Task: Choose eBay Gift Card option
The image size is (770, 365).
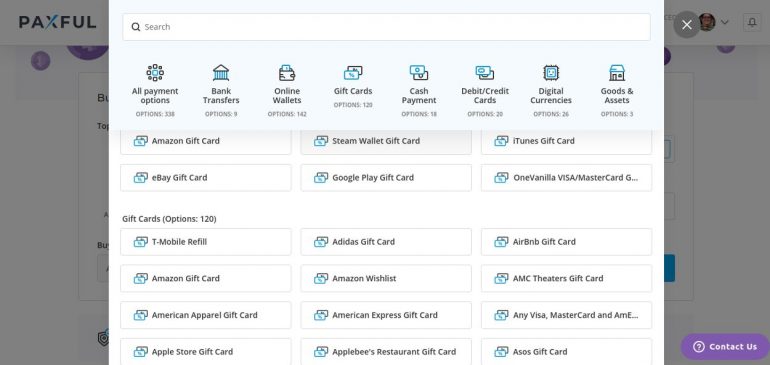Action: [x=206, y=177]
